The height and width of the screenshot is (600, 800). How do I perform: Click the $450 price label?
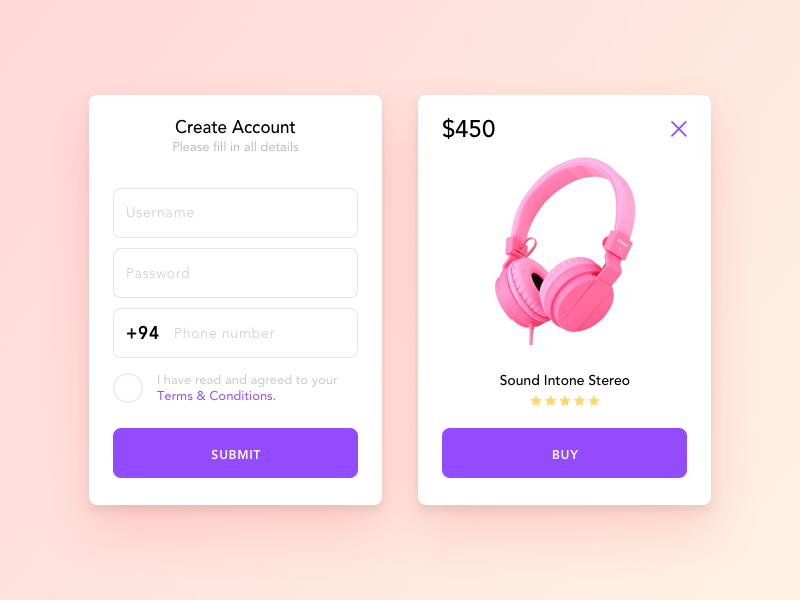pos(468,129)
